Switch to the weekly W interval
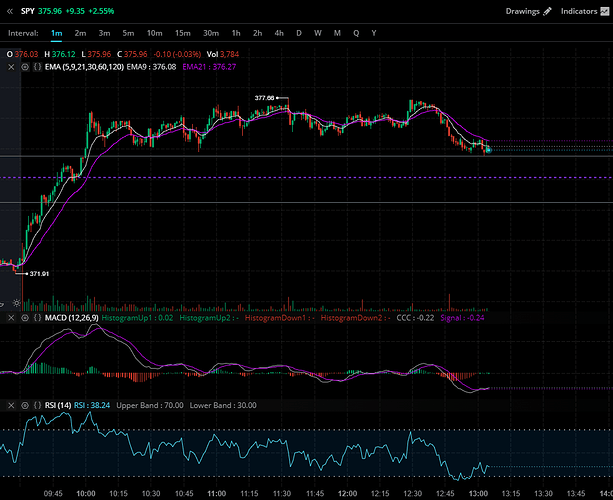 click(318, 33)
